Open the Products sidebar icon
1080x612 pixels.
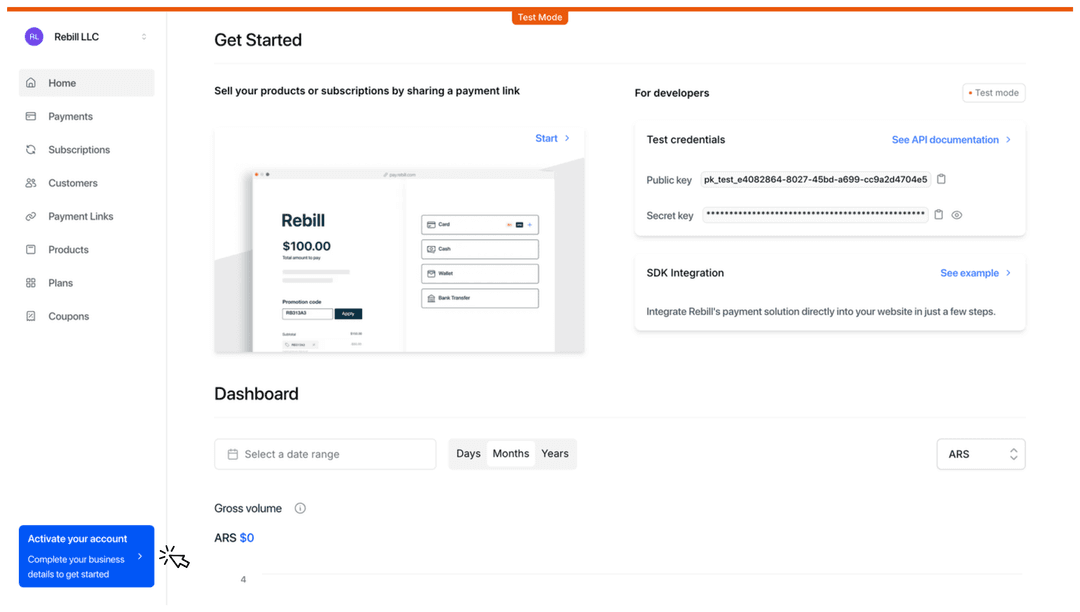pyautogui.click(x=32, y=249)
